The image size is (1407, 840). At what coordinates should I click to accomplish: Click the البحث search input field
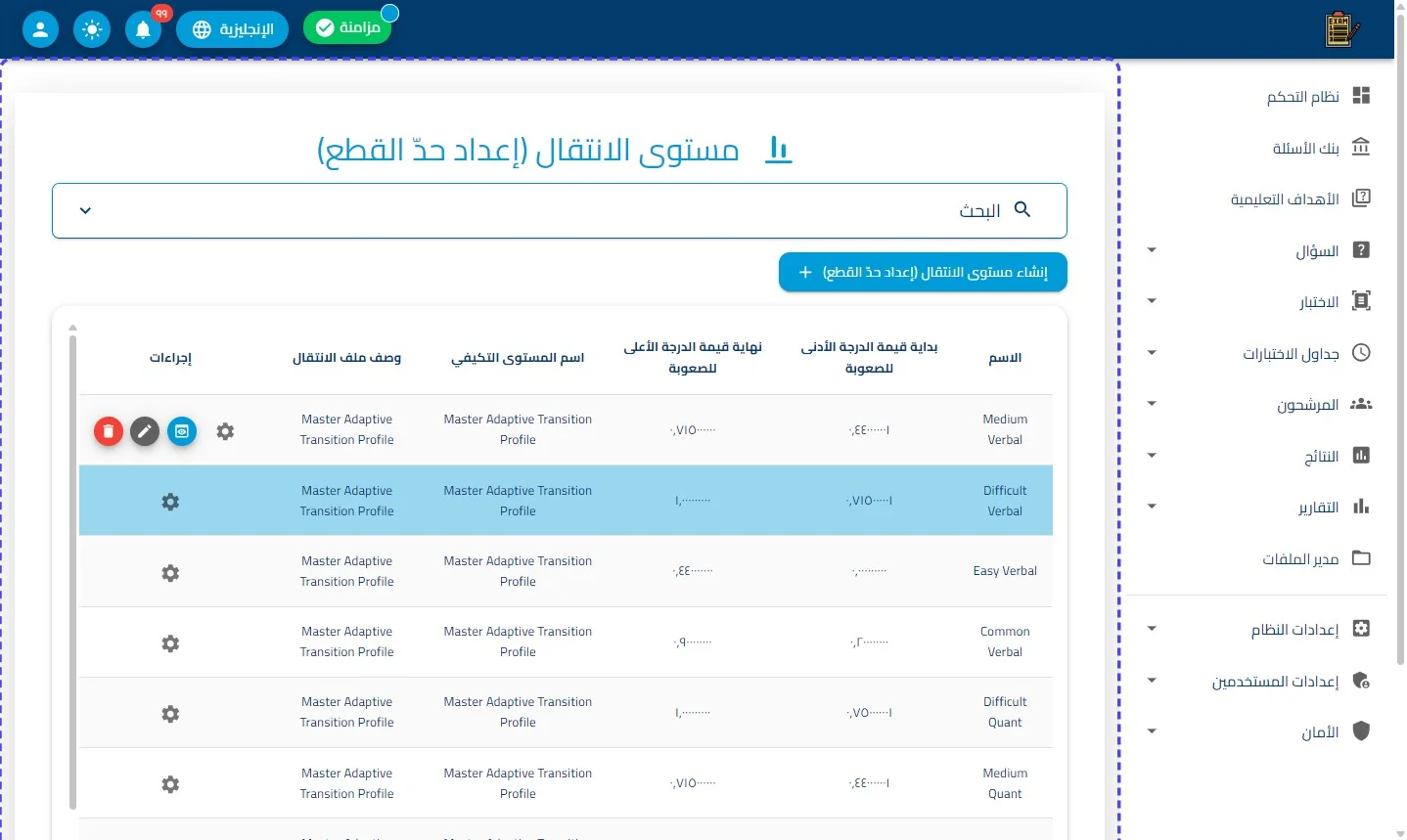560,210
